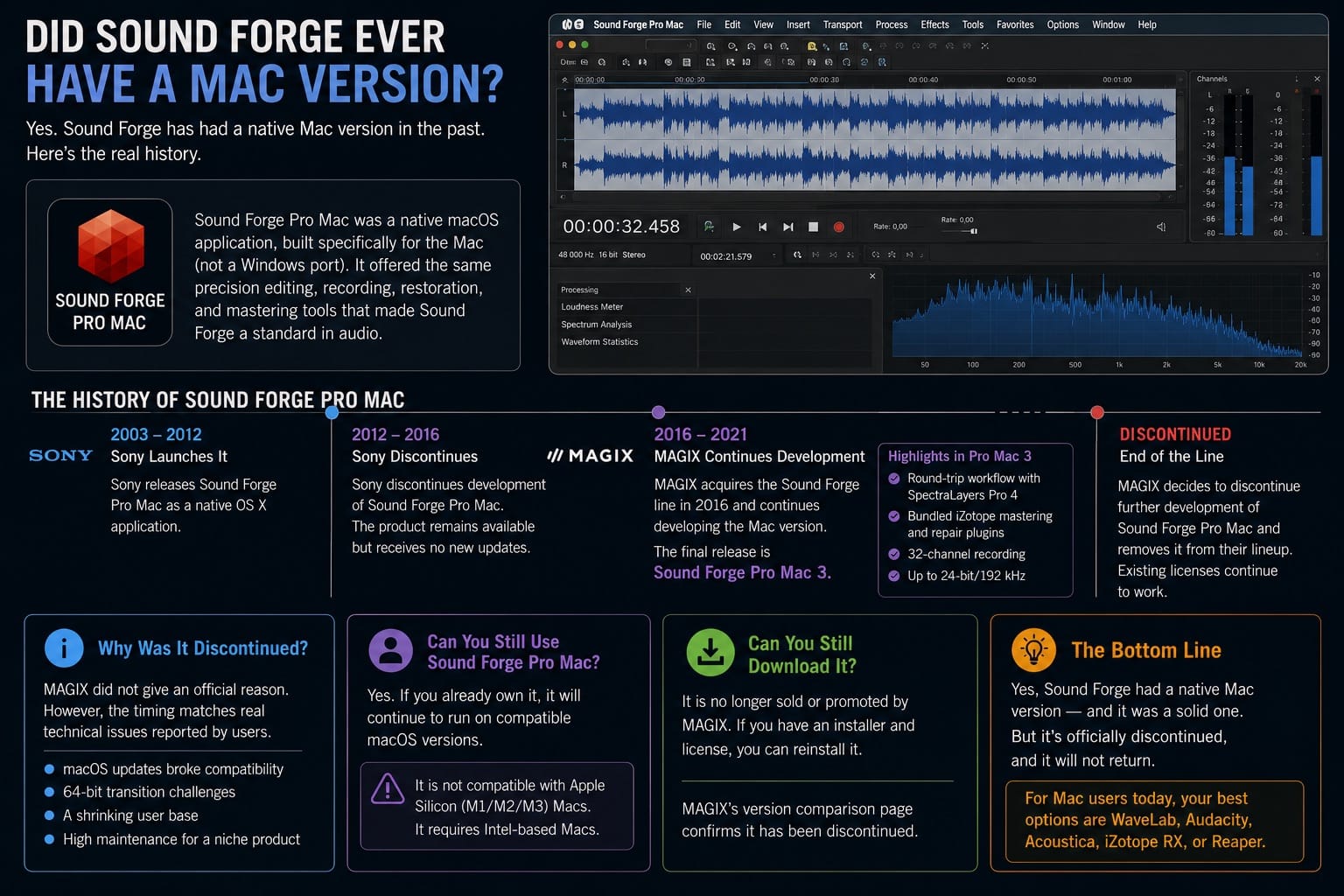Click the checkmark beside 32-channel recording
This screenshot has height=896, width=1344.
point(894,554)
